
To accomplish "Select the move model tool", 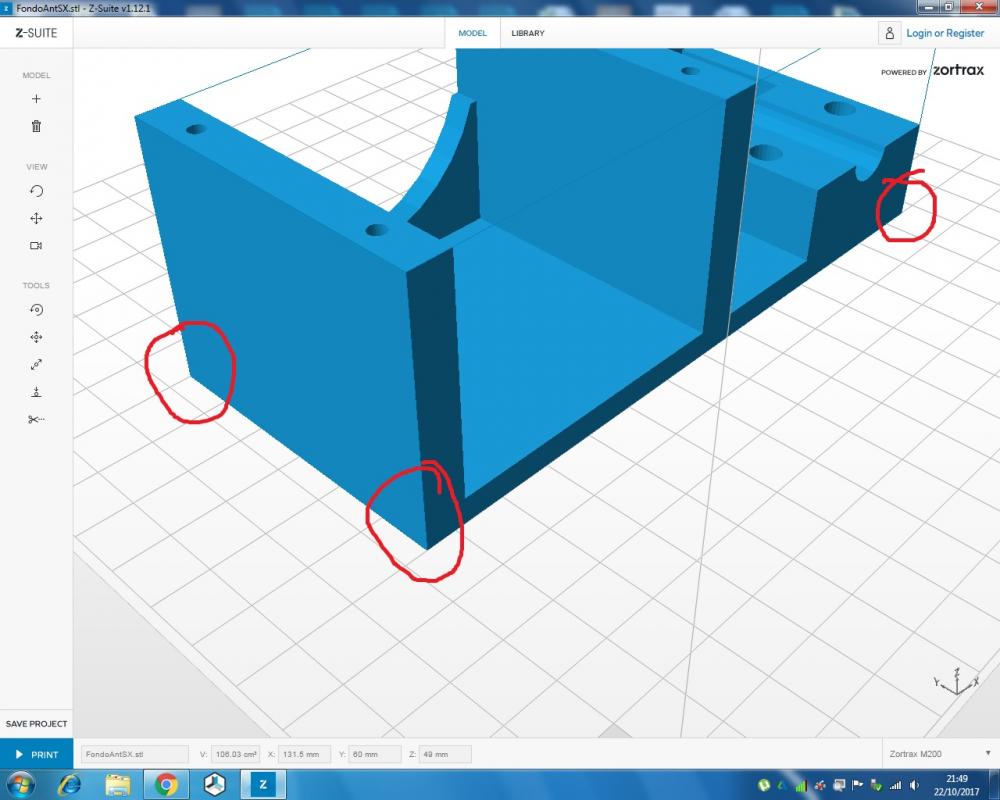I will pyautogui.click(x=36, y=338).
